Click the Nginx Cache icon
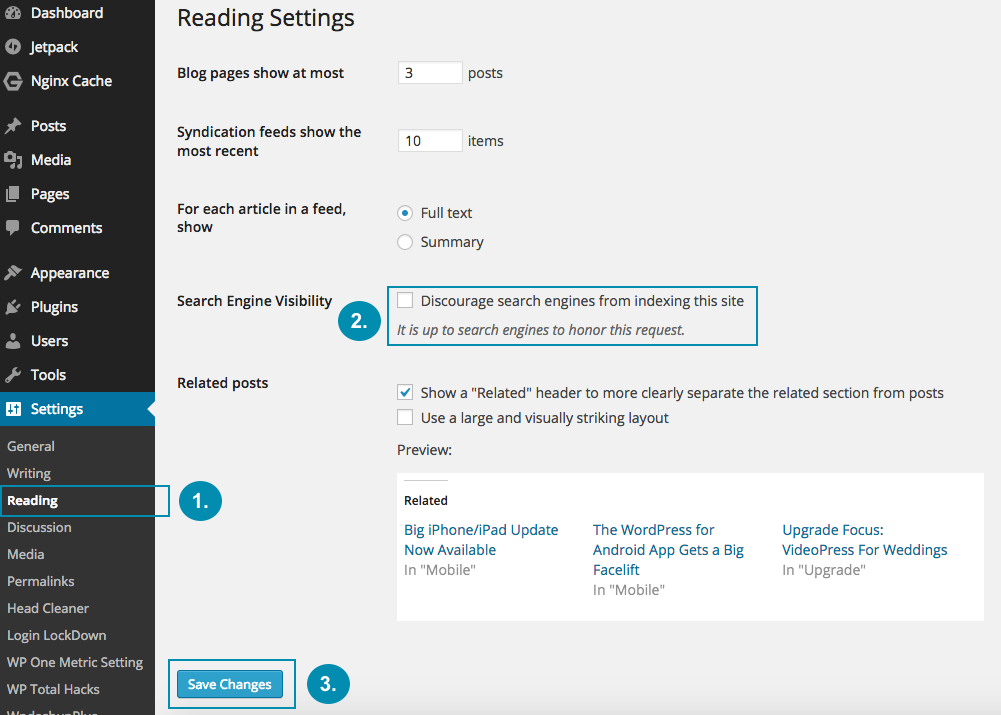The image size is (1001, 715). point(13,81)
